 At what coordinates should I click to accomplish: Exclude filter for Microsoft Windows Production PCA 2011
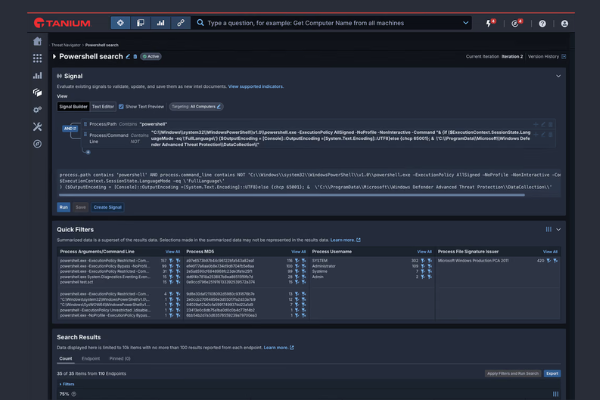tap(555, 261)
